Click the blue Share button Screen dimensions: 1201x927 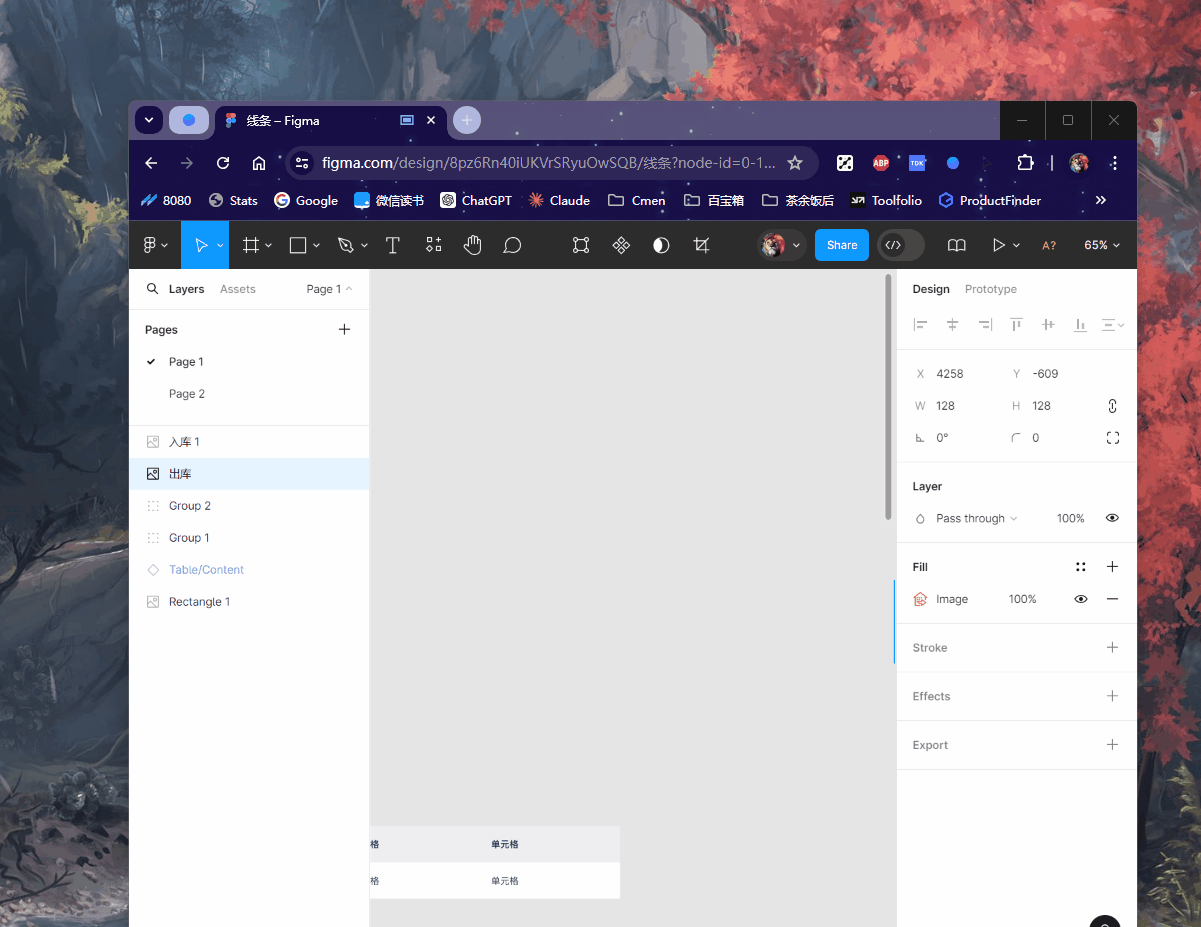click(x=842, y=245)
